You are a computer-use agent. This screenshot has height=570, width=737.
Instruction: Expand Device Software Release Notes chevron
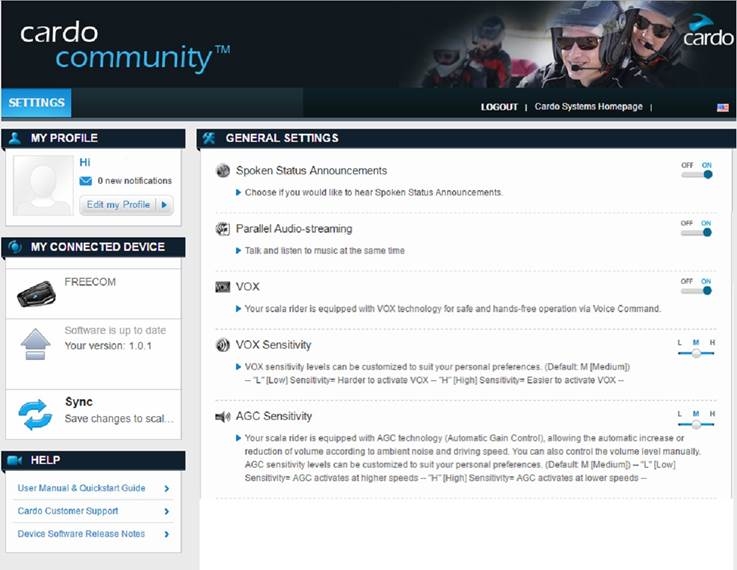166,534
